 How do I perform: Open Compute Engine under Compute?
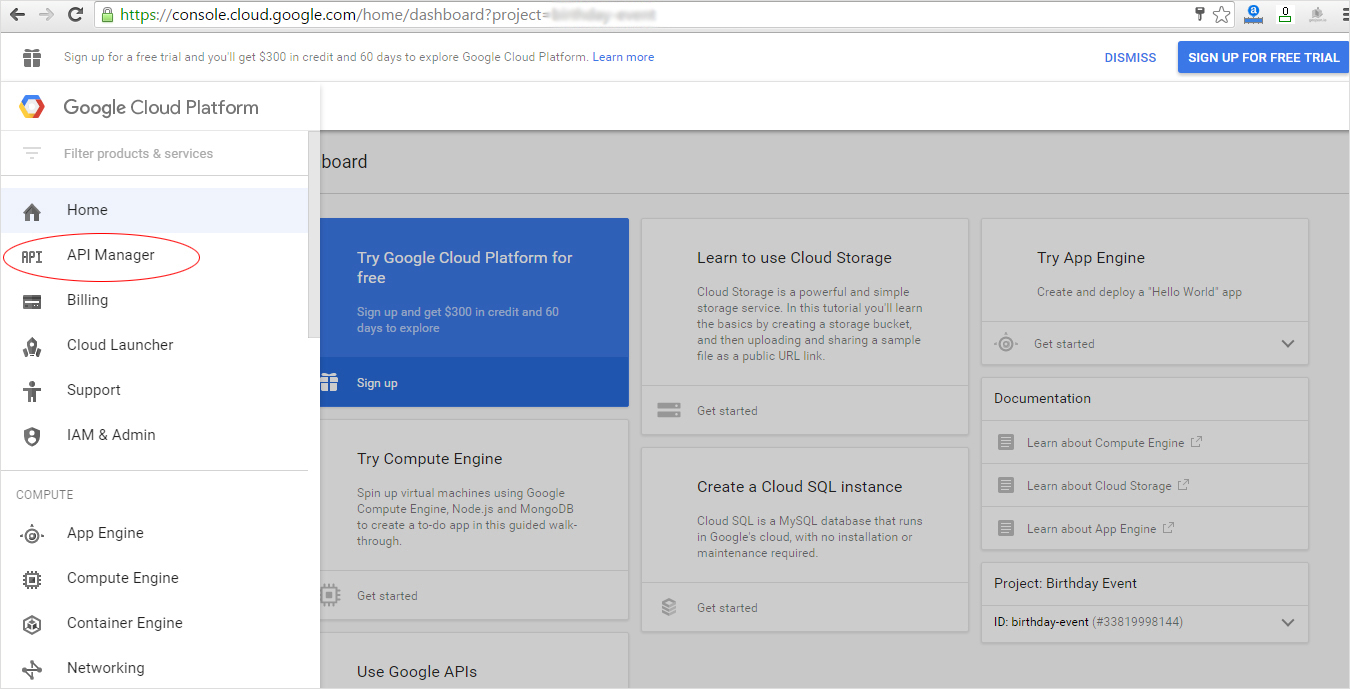[x=155, y=578]
